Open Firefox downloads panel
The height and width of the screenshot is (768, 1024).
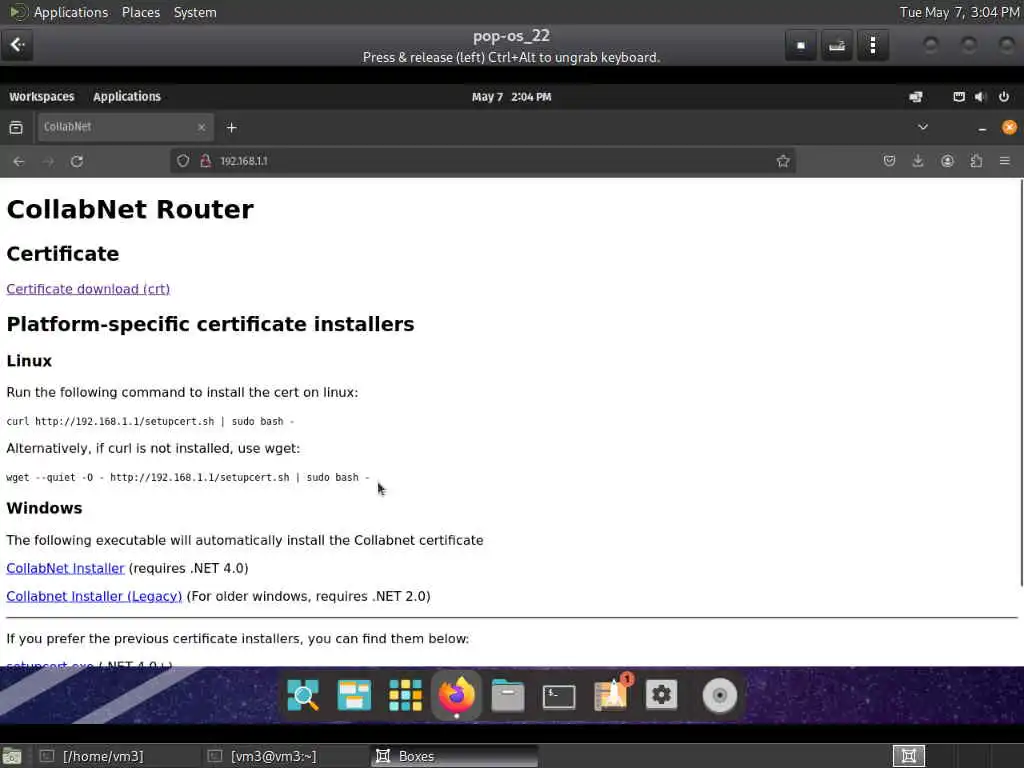(x=918, y=161)
